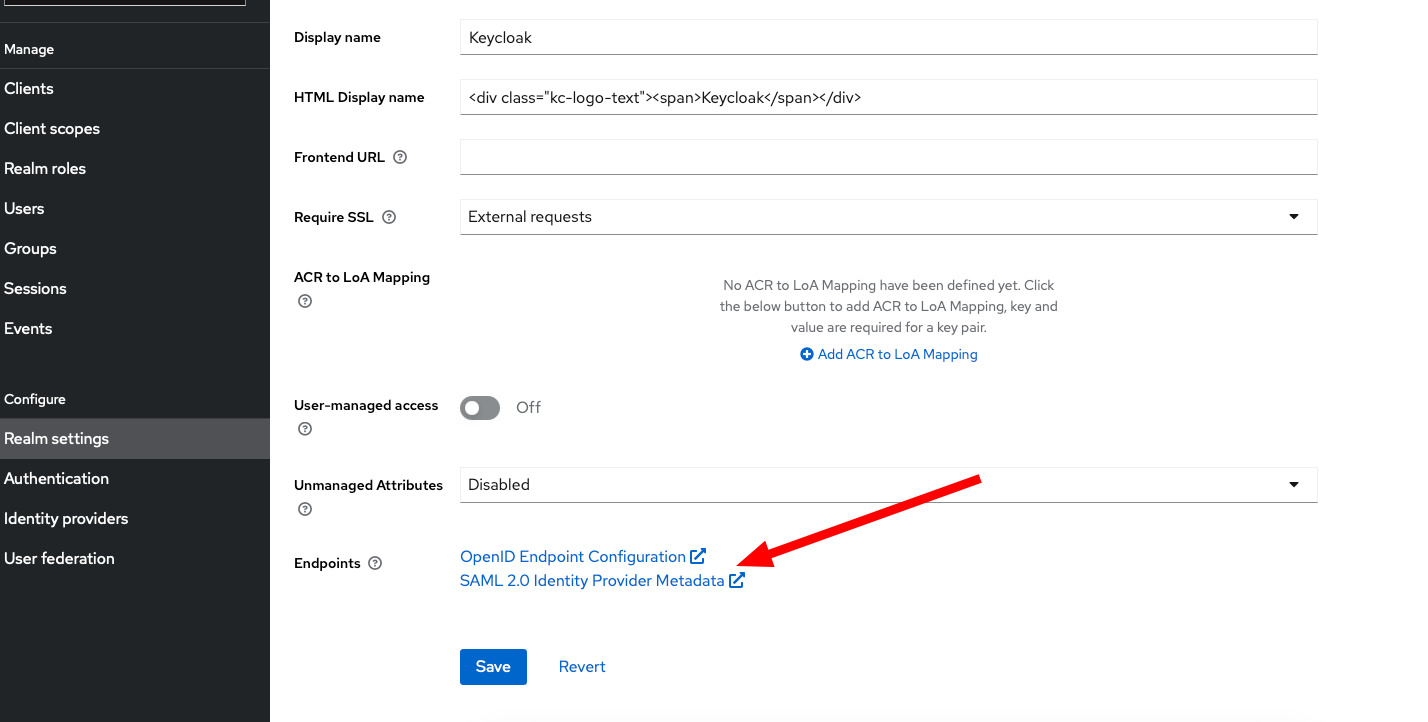
Task: Click external link icon beside OpenID Endpoint Configuration
Action: click(698, 556)
